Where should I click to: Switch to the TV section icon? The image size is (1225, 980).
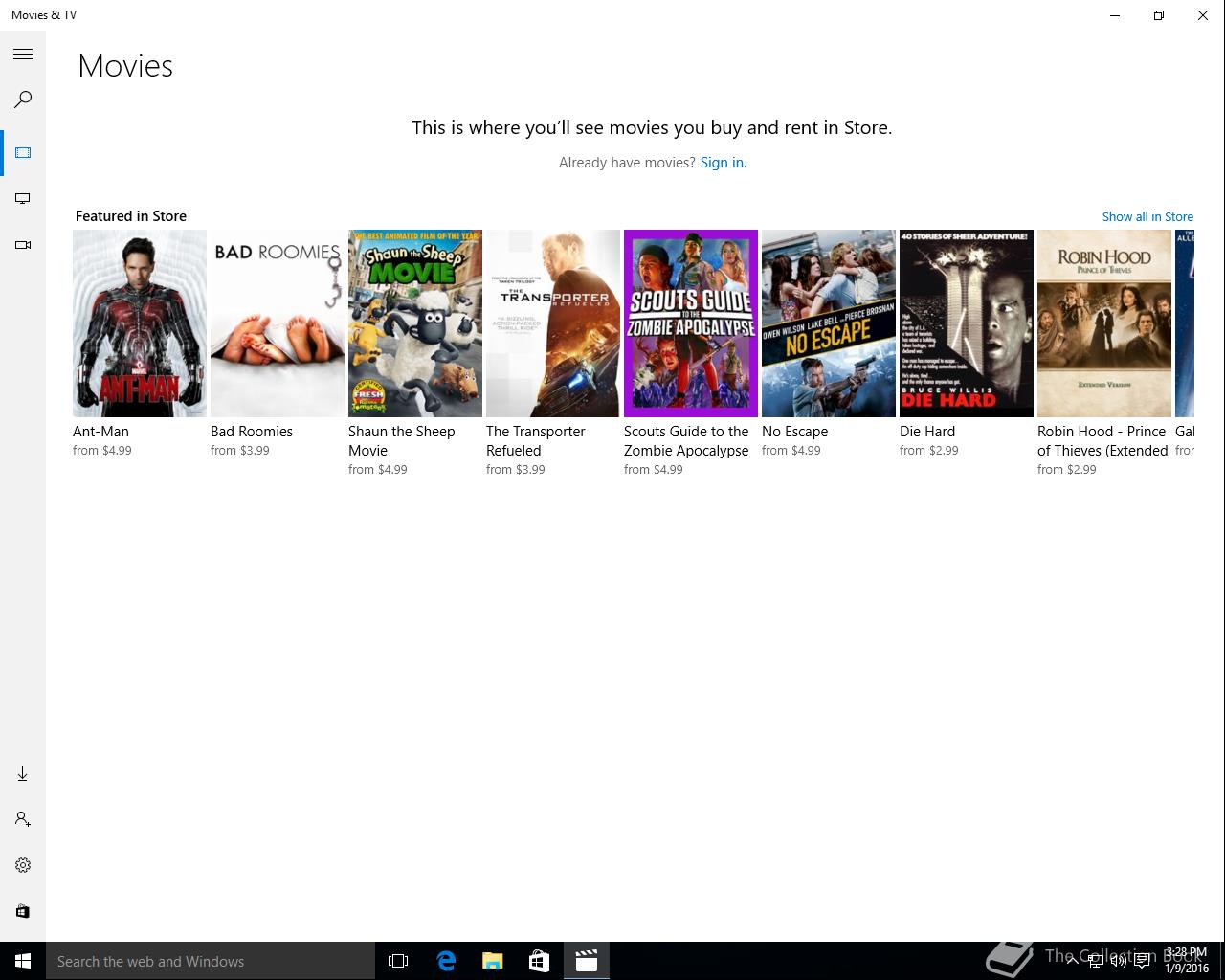(23, 199)
